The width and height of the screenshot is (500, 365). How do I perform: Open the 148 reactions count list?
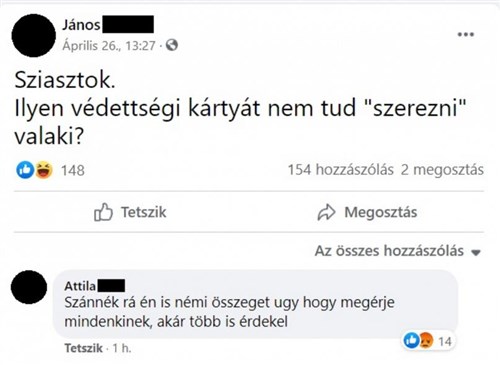[x=73, y=170]
